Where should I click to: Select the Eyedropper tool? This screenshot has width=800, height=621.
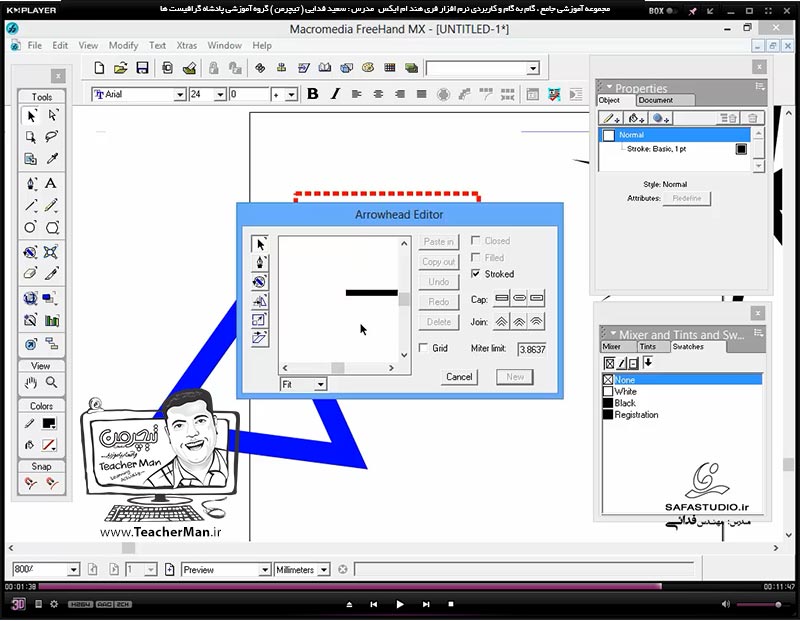(x=52, y=159)
